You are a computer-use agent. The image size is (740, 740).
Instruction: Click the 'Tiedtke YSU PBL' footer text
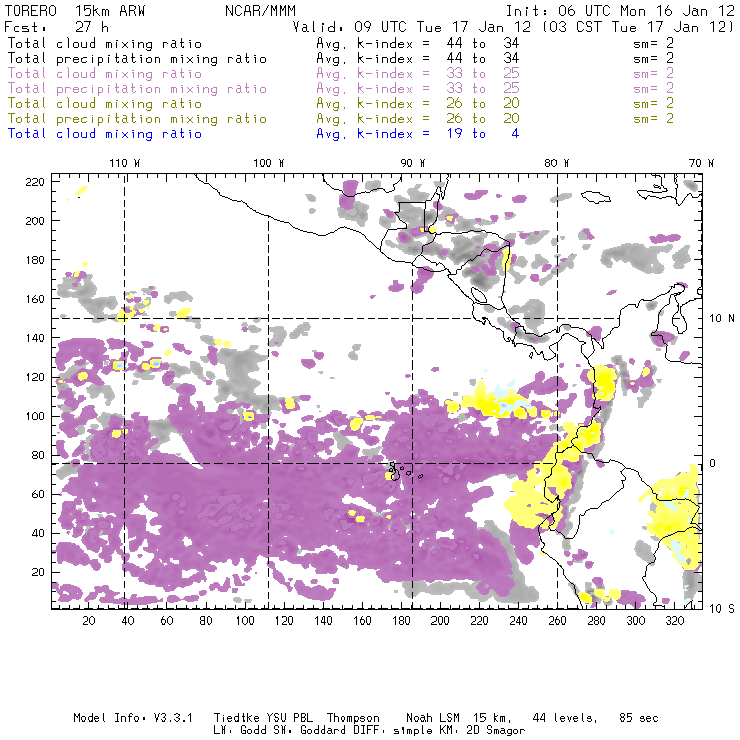(x=263, y=718)
